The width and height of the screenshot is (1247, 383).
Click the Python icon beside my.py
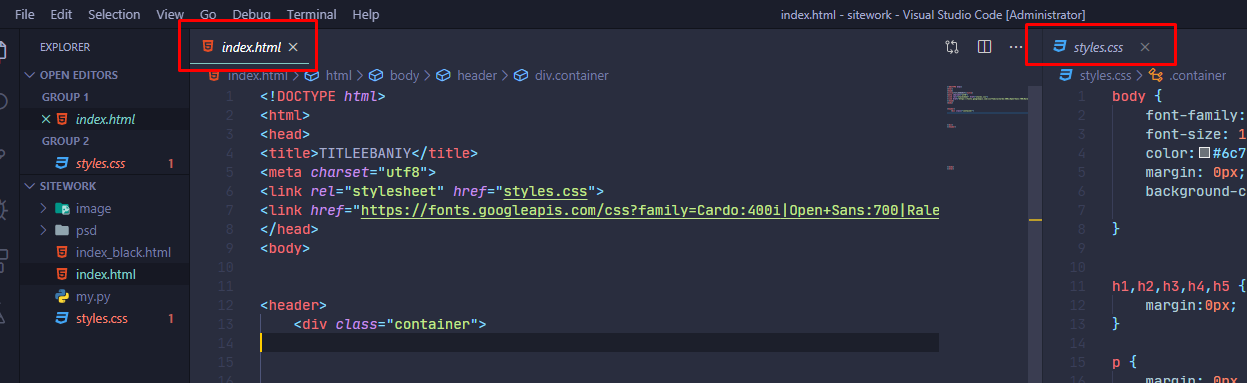pos(62,296)
